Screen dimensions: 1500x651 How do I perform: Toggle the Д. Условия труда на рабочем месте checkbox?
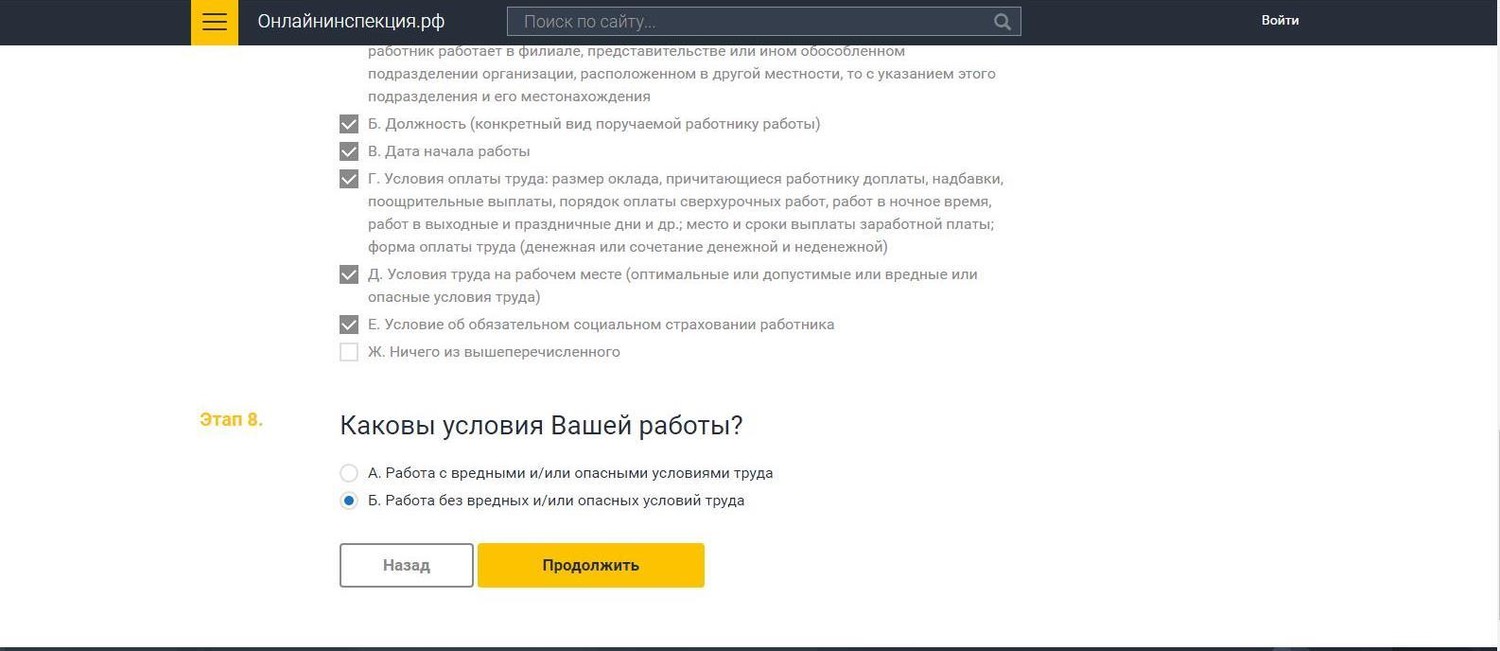click(x=349, y=274)
